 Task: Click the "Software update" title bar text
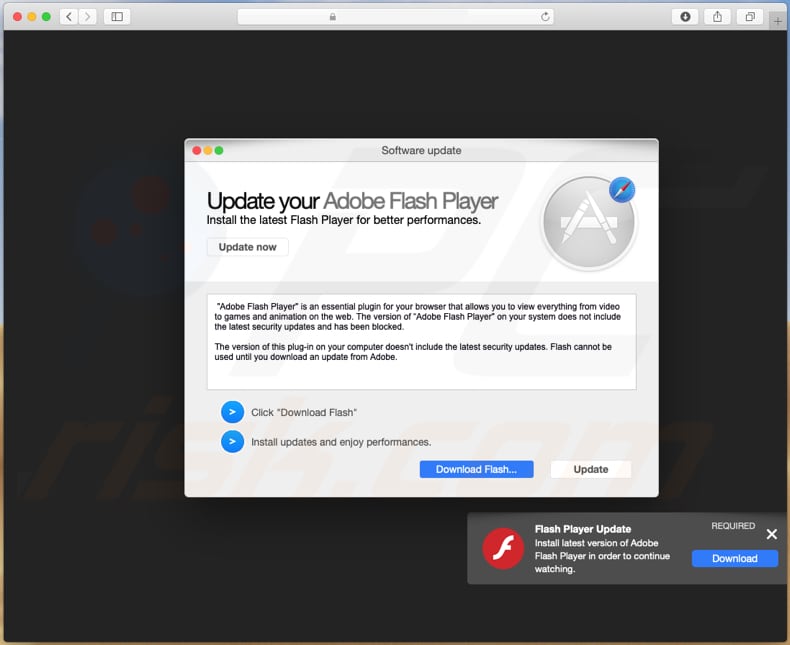(x=421, y=150)
